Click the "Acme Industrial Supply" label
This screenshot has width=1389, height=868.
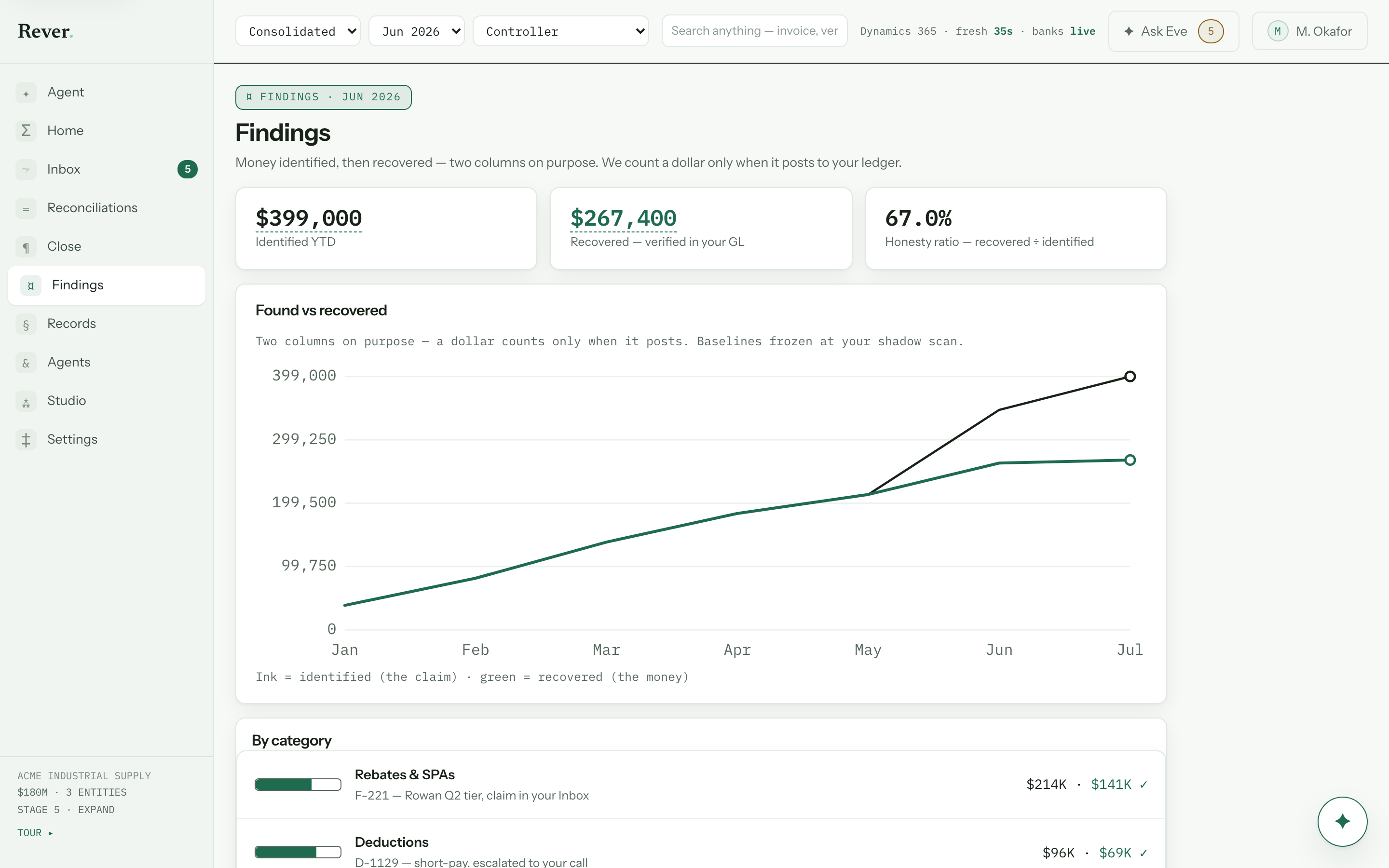(84, 775)
